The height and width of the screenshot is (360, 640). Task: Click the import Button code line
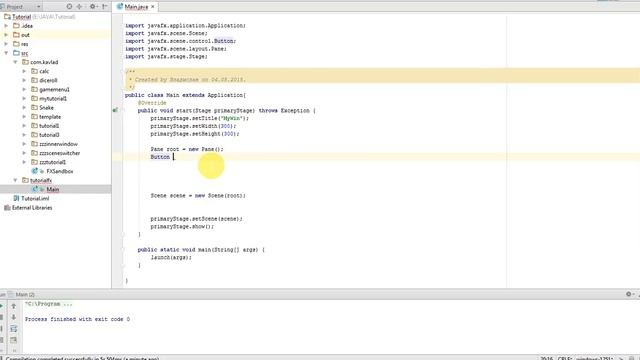click(x=180, y=41)
